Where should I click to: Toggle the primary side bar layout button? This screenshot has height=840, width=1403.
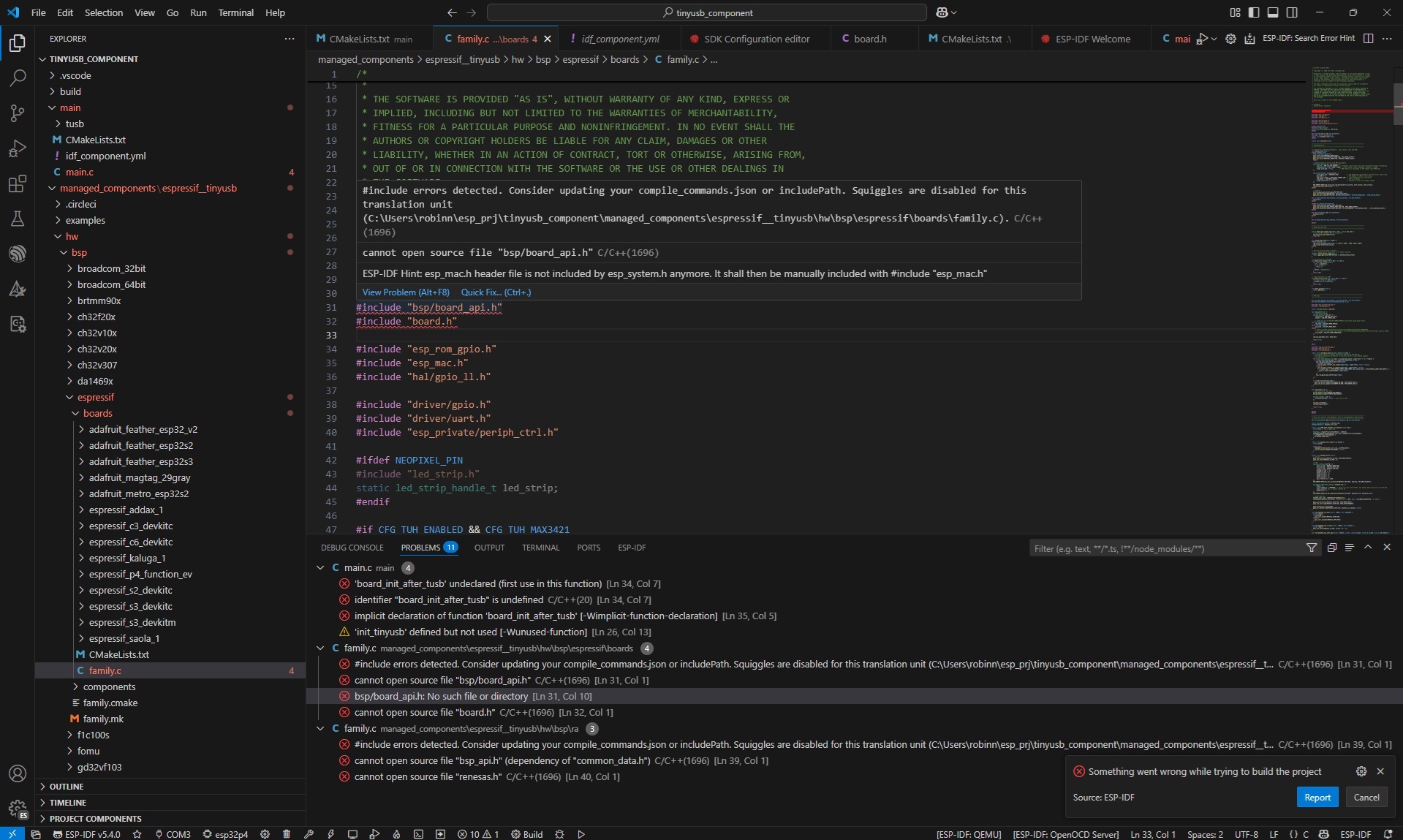(1254, 12)
